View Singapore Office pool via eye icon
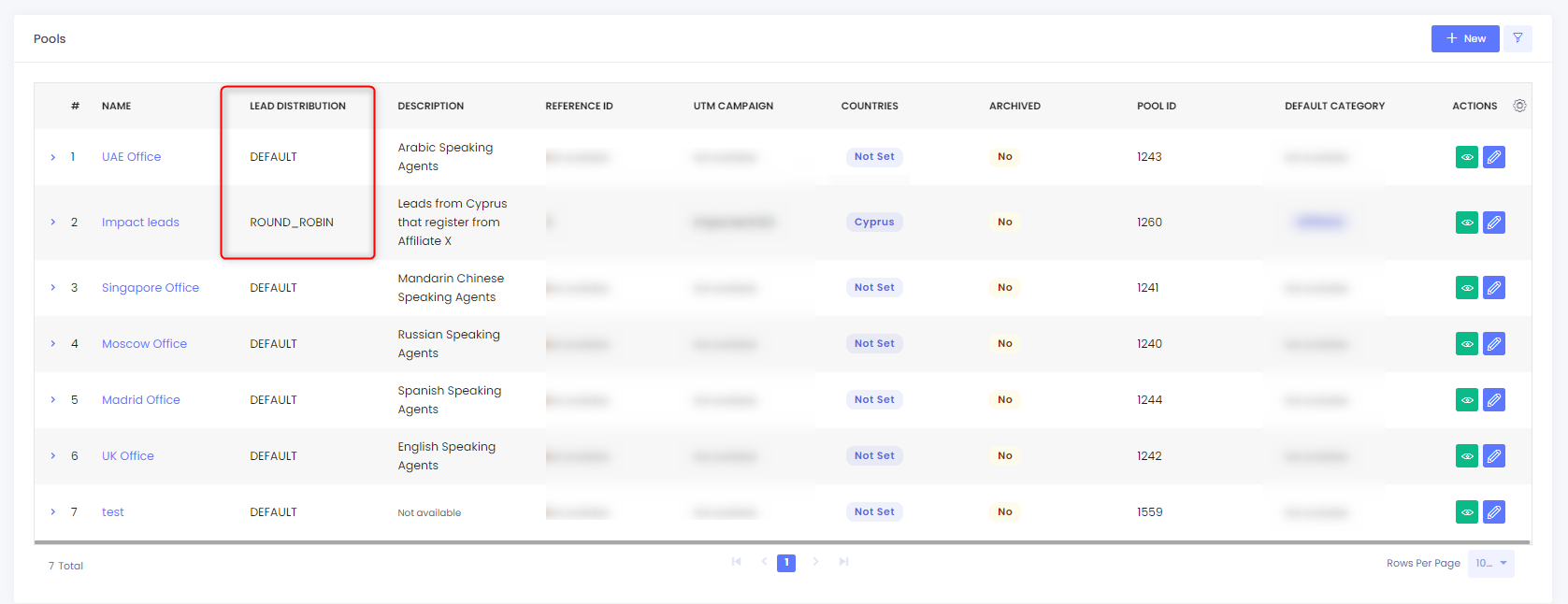Viewport: 1568px width, 604px height. coord(1466,288)
